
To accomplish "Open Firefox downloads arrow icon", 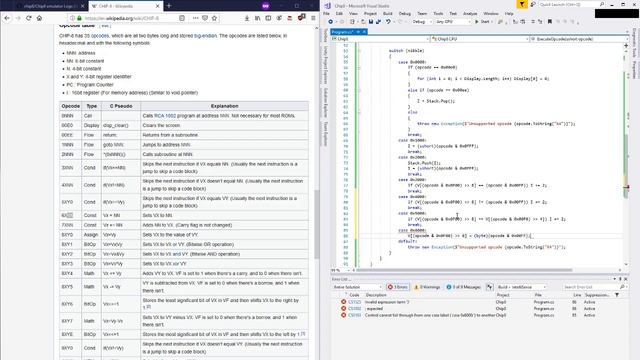I will 247,18.
